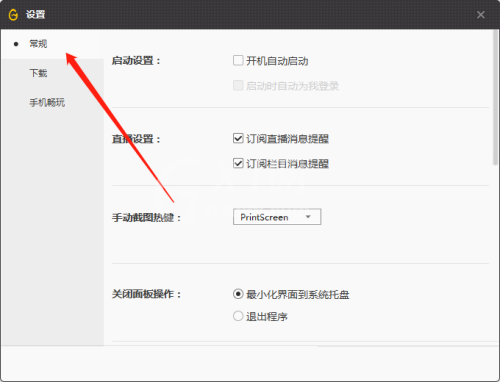Screen dimensions: 500x382
Task: Click the 直播设置 section label
Action: [136, 139]
